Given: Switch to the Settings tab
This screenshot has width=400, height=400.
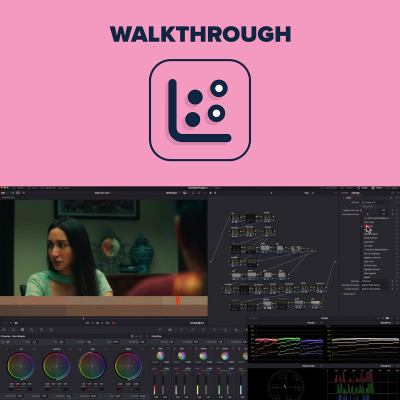Looking at the screenshot, I should point(356,193).
